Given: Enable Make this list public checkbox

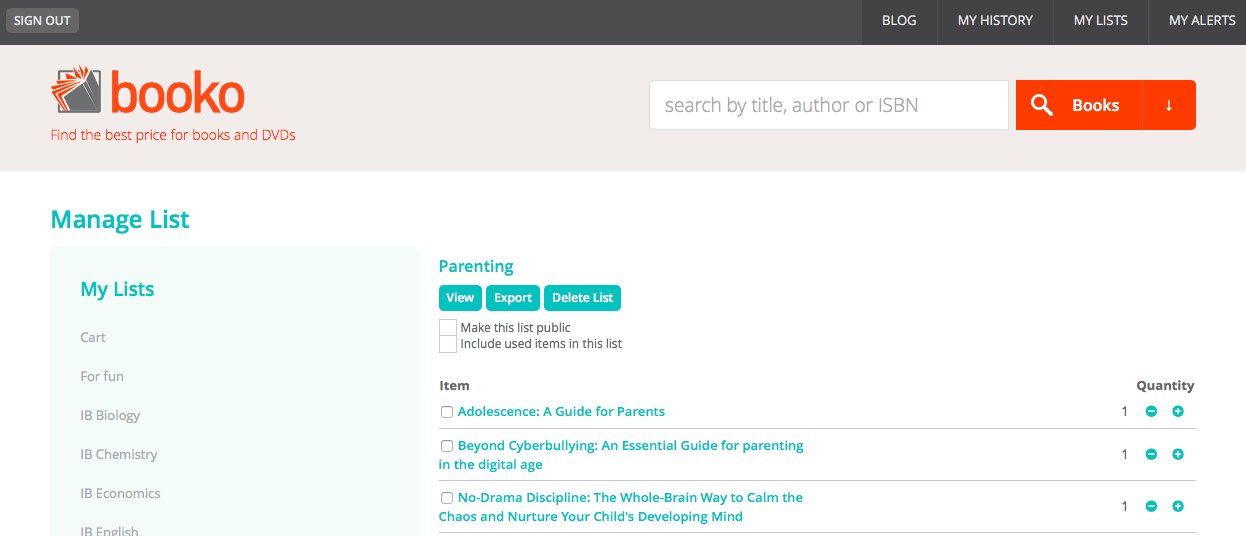Looking at the screenshot, I should coord(448,328).
